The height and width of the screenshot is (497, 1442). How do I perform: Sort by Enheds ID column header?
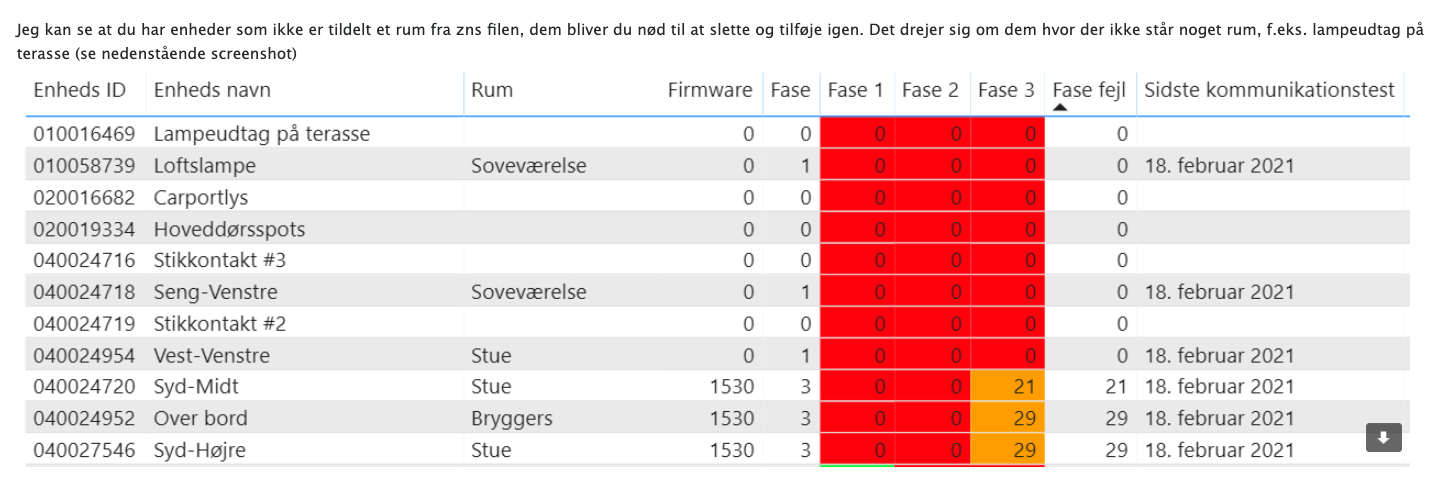[x=80, y=90]
